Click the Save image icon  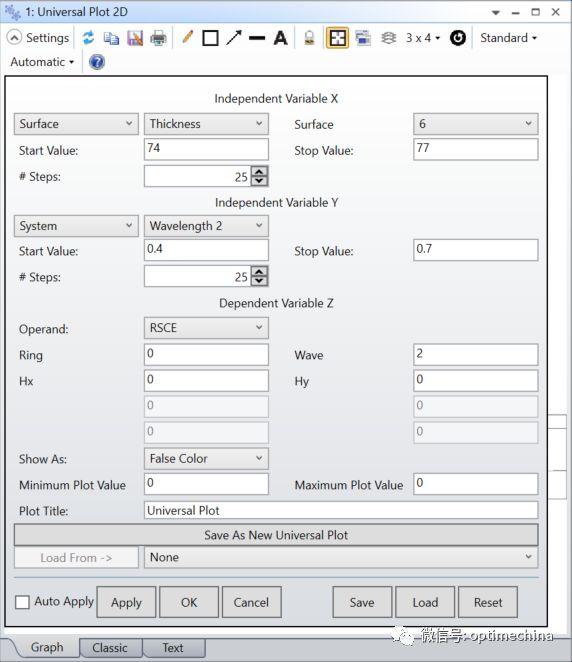click(x=135, y=38)
